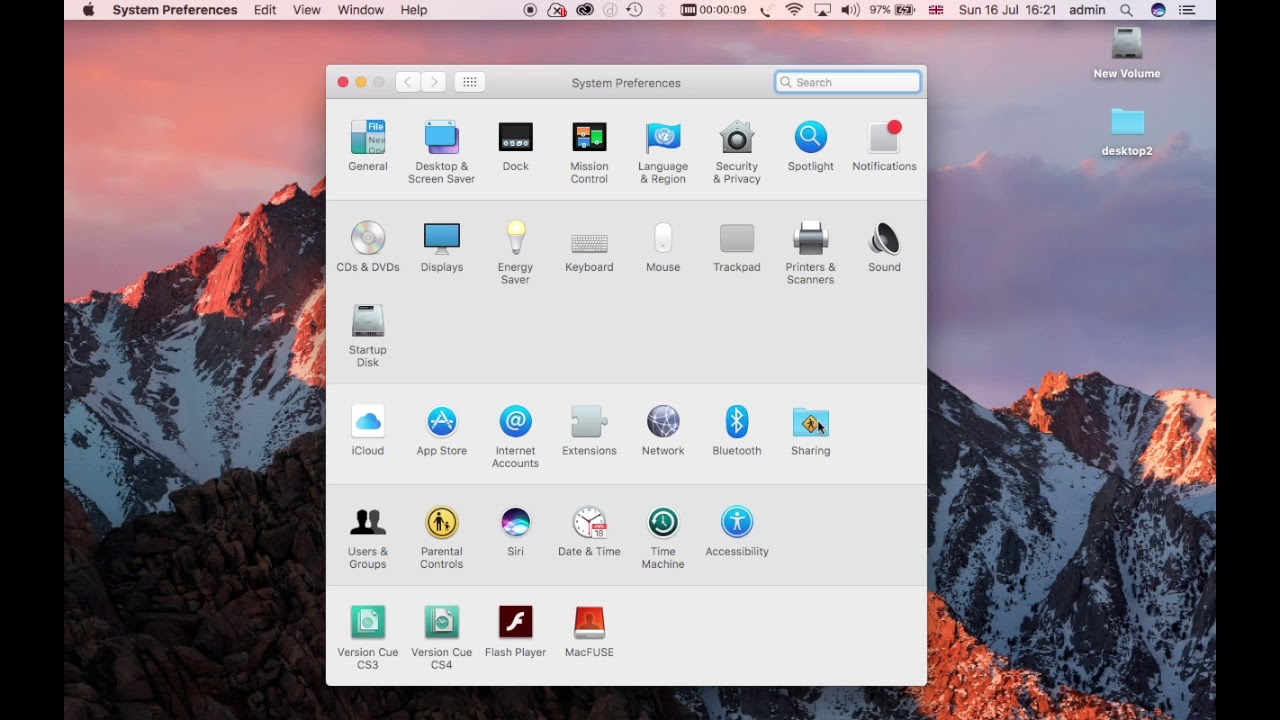Click the back navigation arrow
The width and height of the screenshot is (1280, 720).
click(x=407, y=82)
